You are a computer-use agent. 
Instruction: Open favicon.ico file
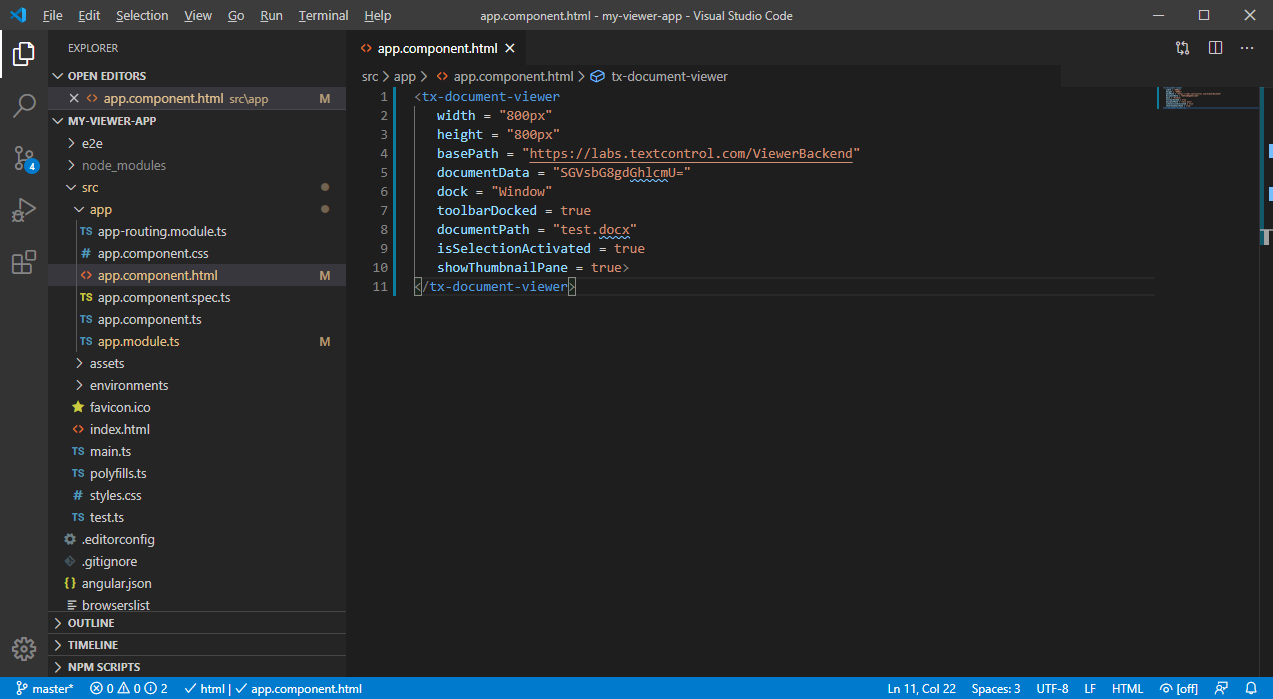click(x=197, y=407)
